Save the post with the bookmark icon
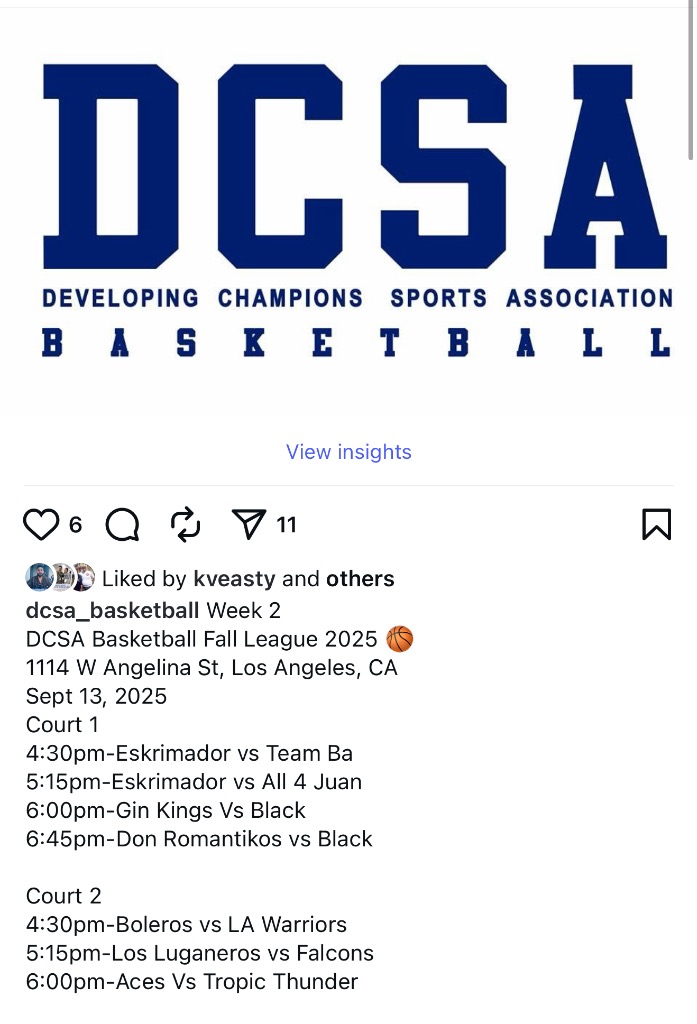697x1024 pixels. pyautogui.click(x=656, y=524)
